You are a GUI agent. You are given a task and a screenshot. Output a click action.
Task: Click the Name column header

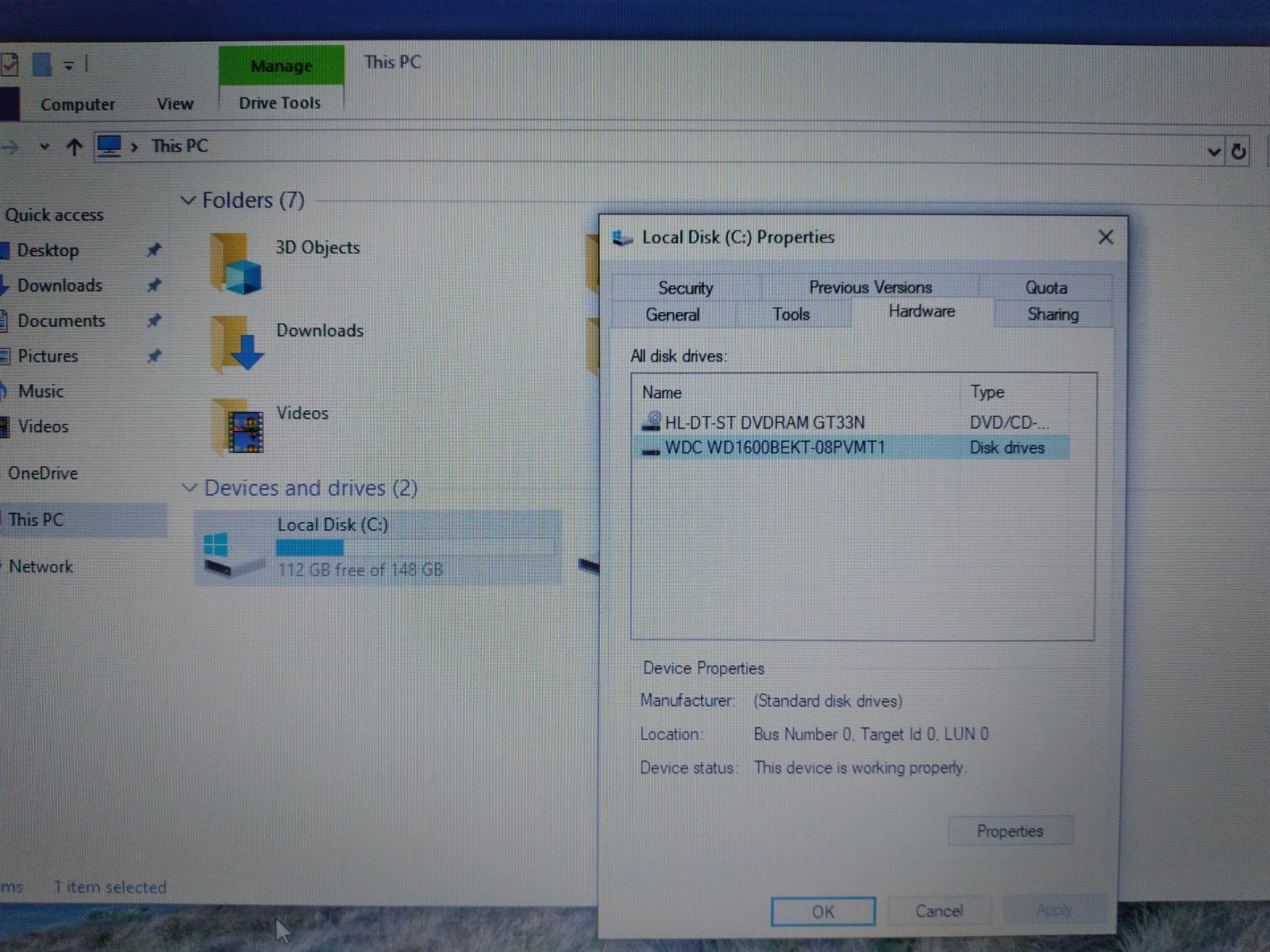click(662, 393)
